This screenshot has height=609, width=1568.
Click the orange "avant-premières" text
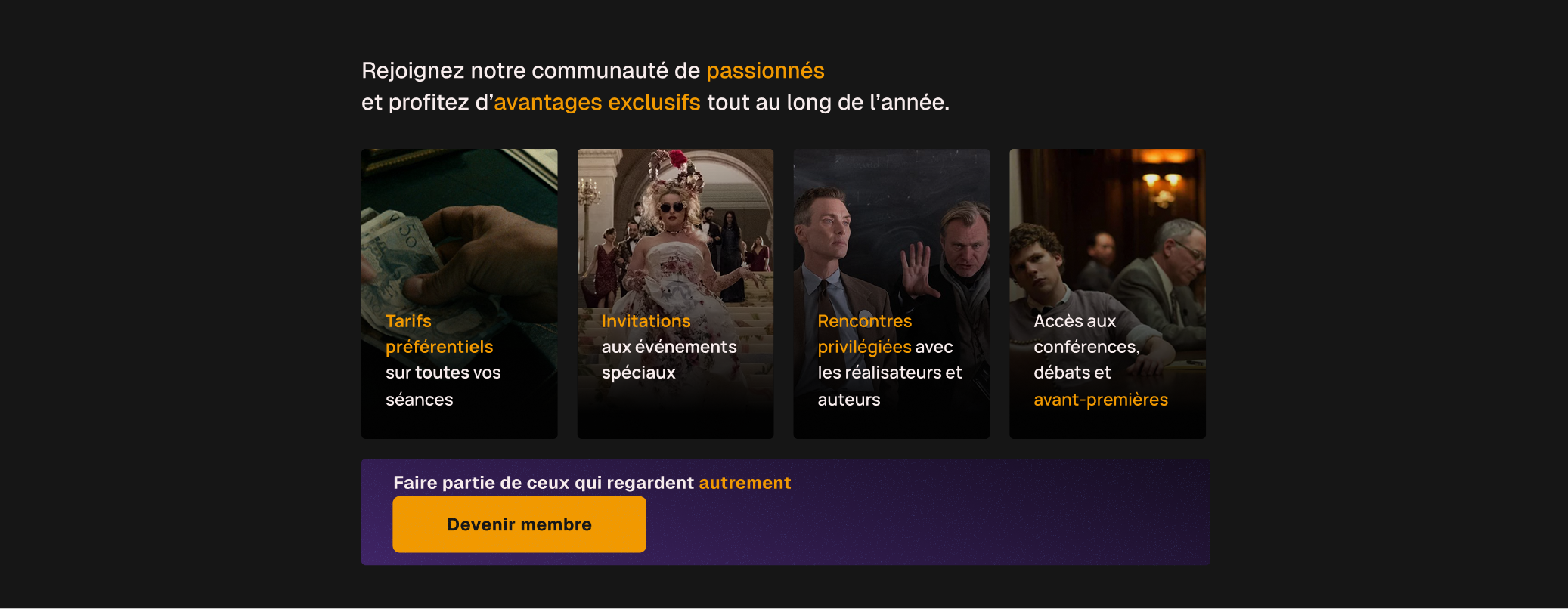pyautogui.click(x=1101, y=400)
